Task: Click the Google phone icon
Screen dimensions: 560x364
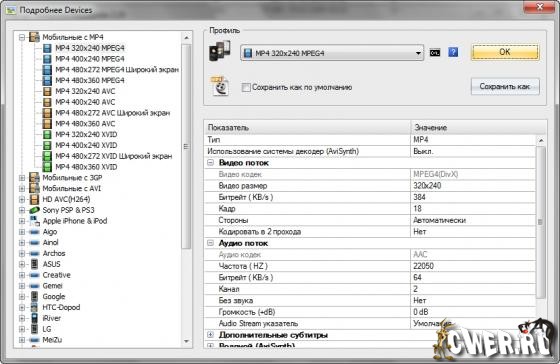Action: [x=34, y=296]
